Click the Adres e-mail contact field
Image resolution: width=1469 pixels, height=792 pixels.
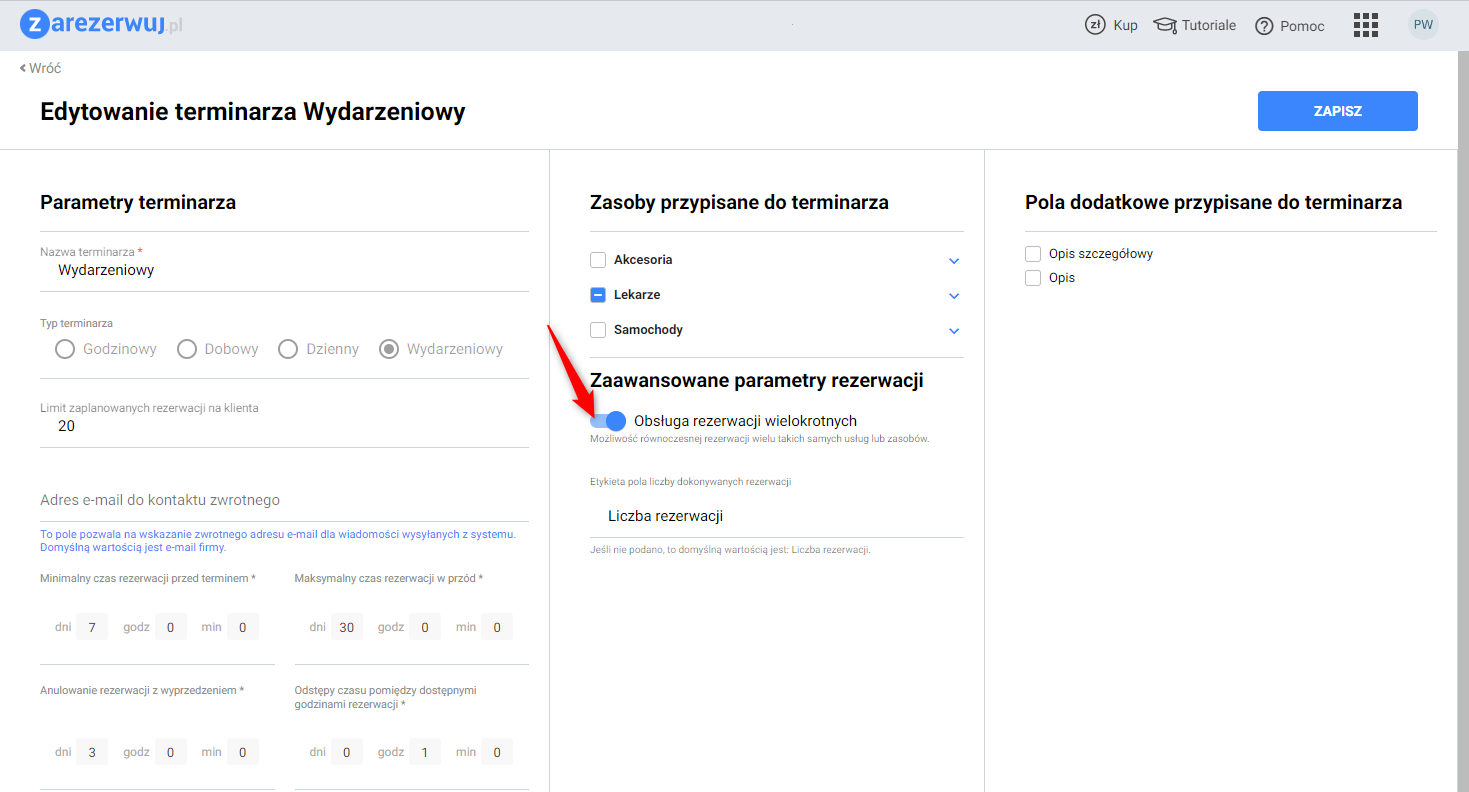tap(284, 500)
